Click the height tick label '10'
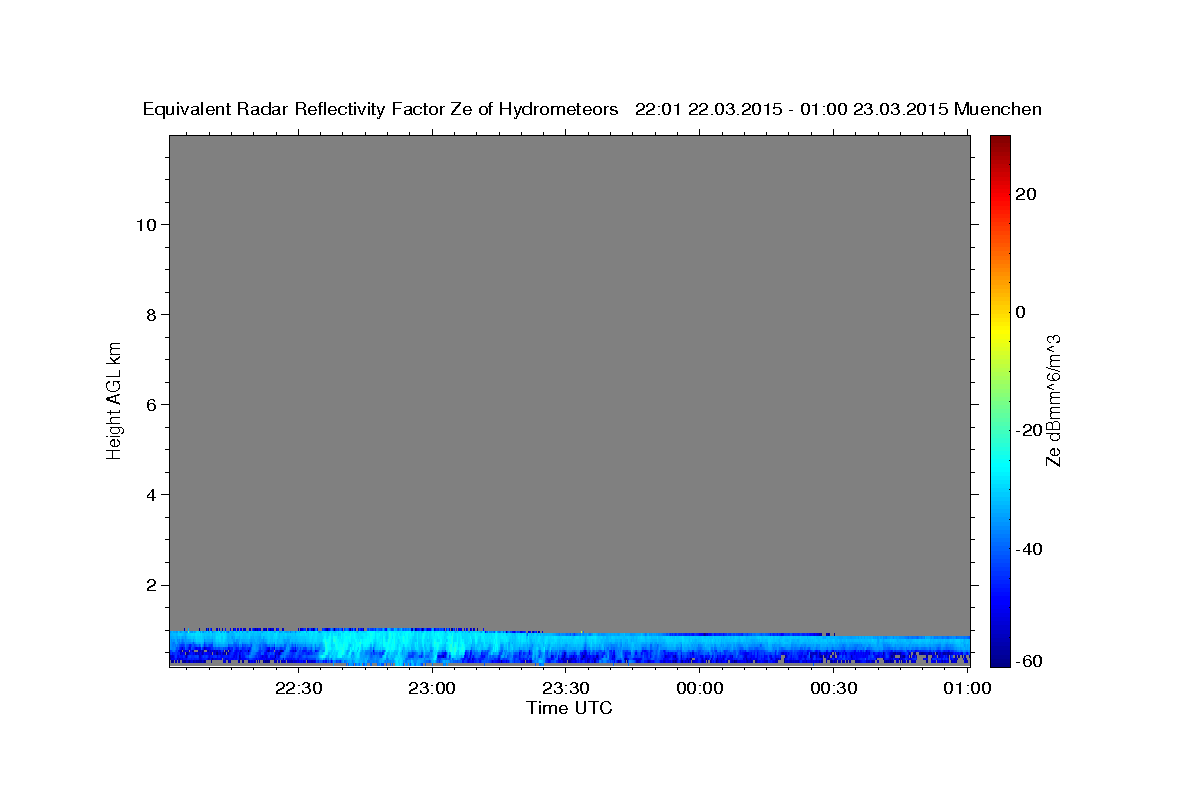Image resolution: width=1200 pixels, height=800 pixels. [145, 224]
